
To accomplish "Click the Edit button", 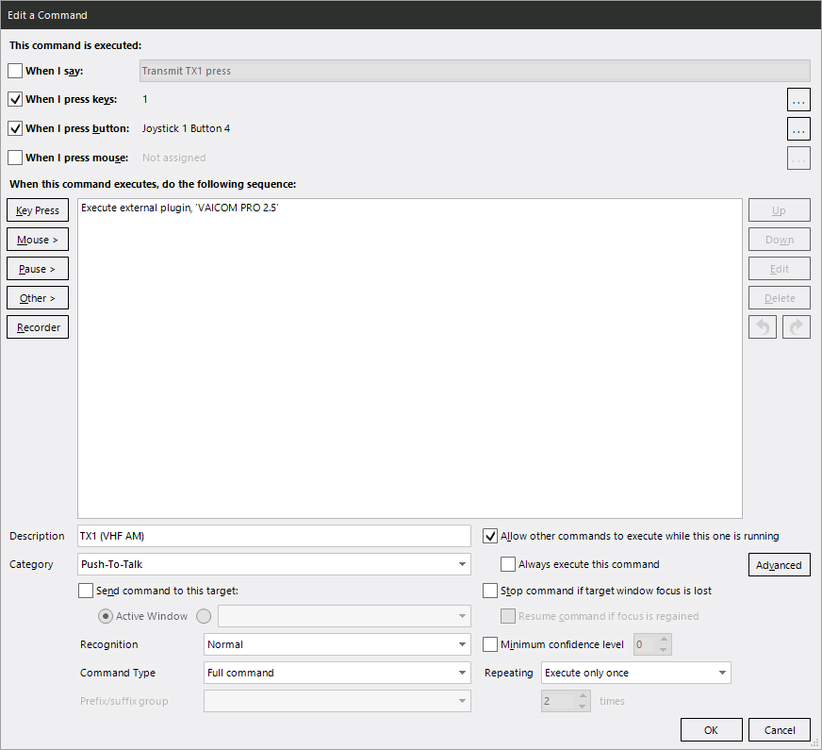I will pyautogui.click(x=779, y=269).
